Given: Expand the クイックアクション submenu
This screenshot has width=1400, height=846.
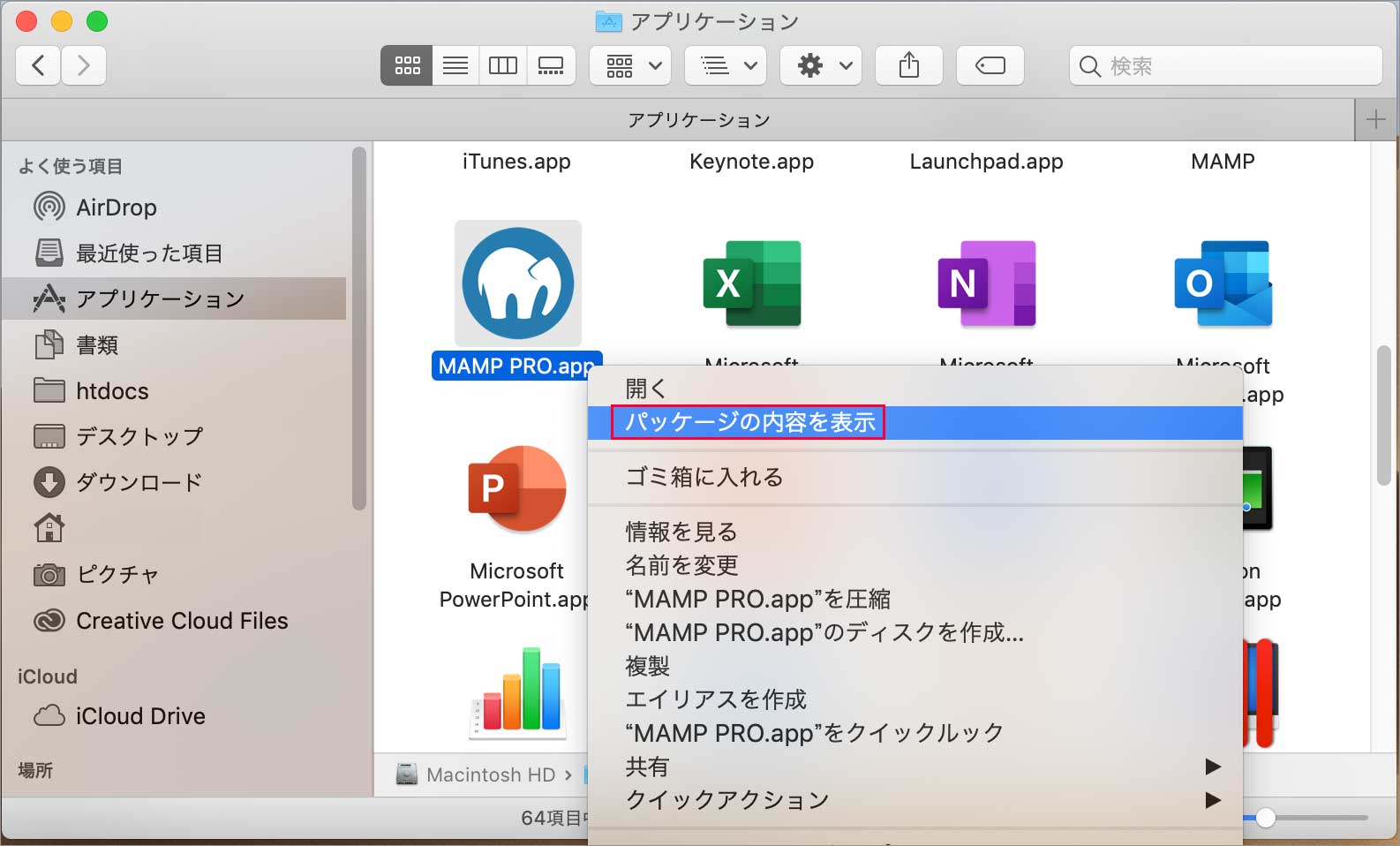Looking at the screenshot, I should 915,800.
